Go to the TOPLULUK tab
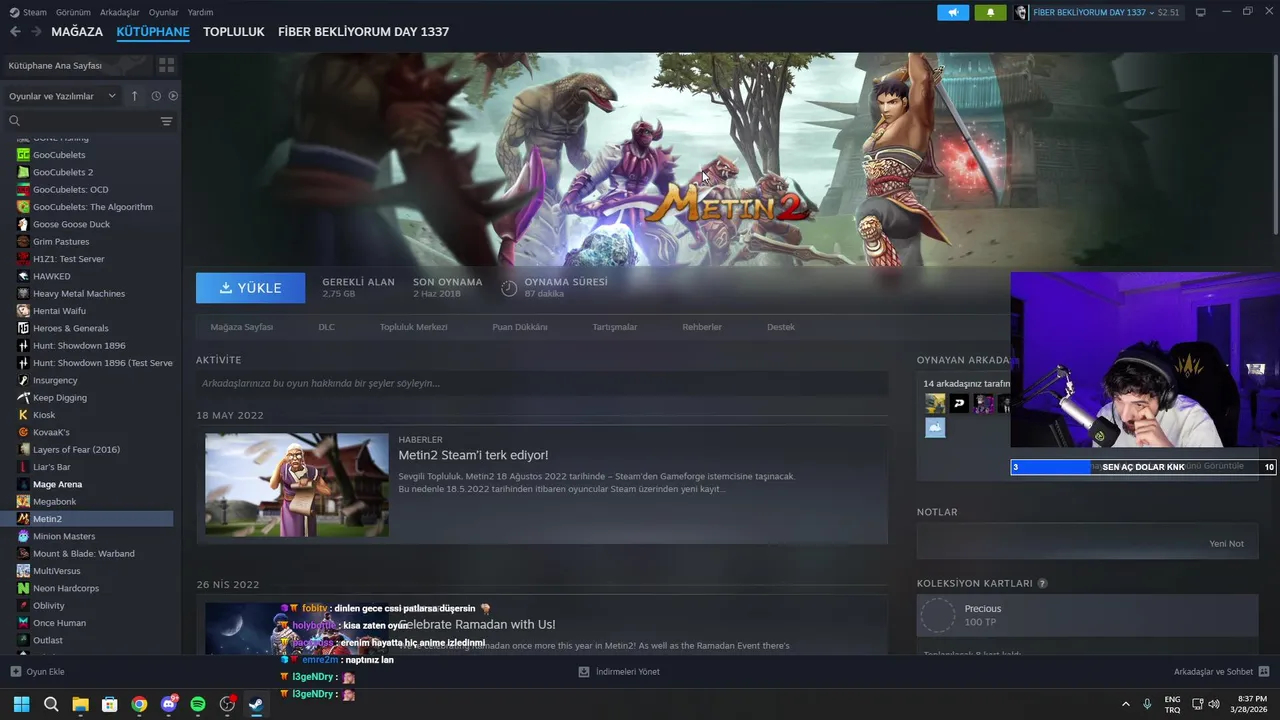The image size is (1280, 720). (234, 32)
